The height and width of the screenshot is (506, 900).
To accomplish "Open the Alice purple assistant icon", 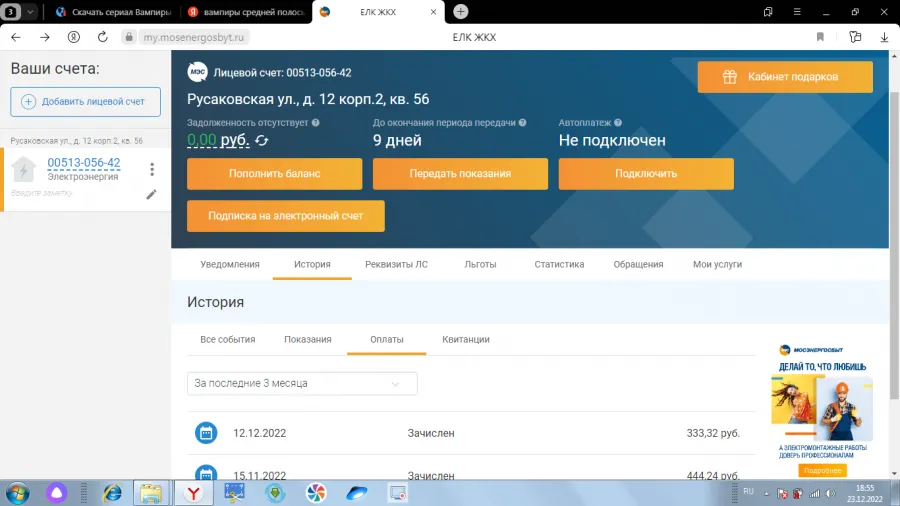I will tap(56, 493).
